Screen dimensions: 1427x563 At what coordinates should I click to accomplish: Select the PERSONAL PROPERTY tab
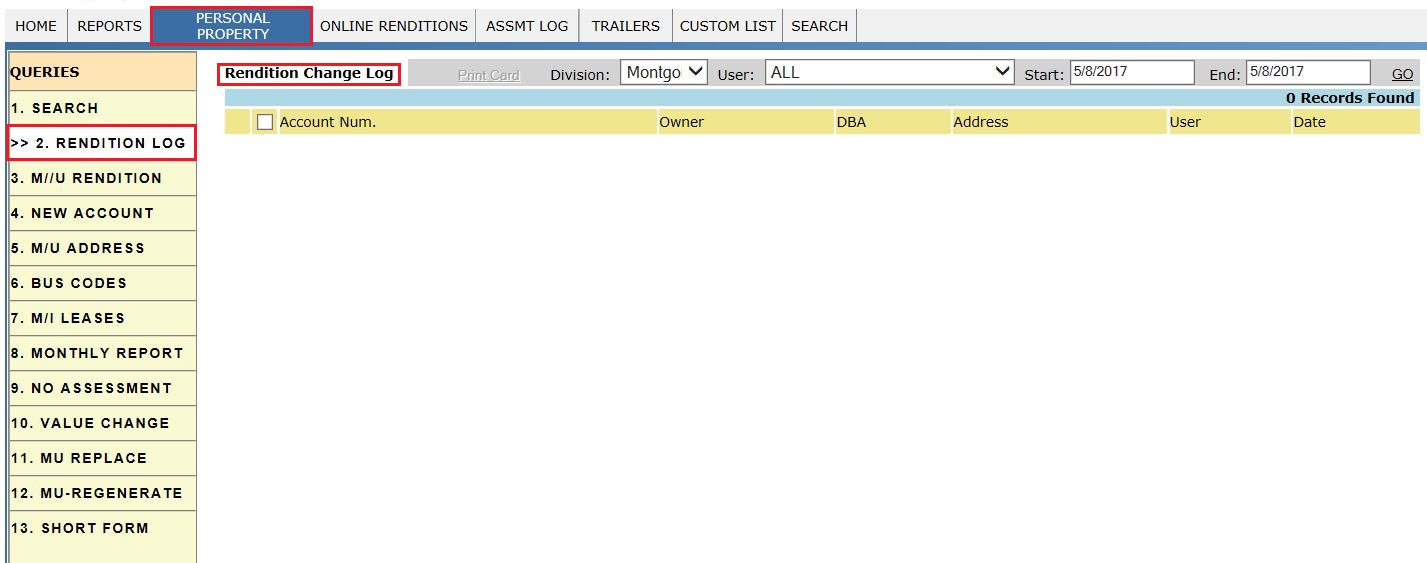click(x=232, y=26)
